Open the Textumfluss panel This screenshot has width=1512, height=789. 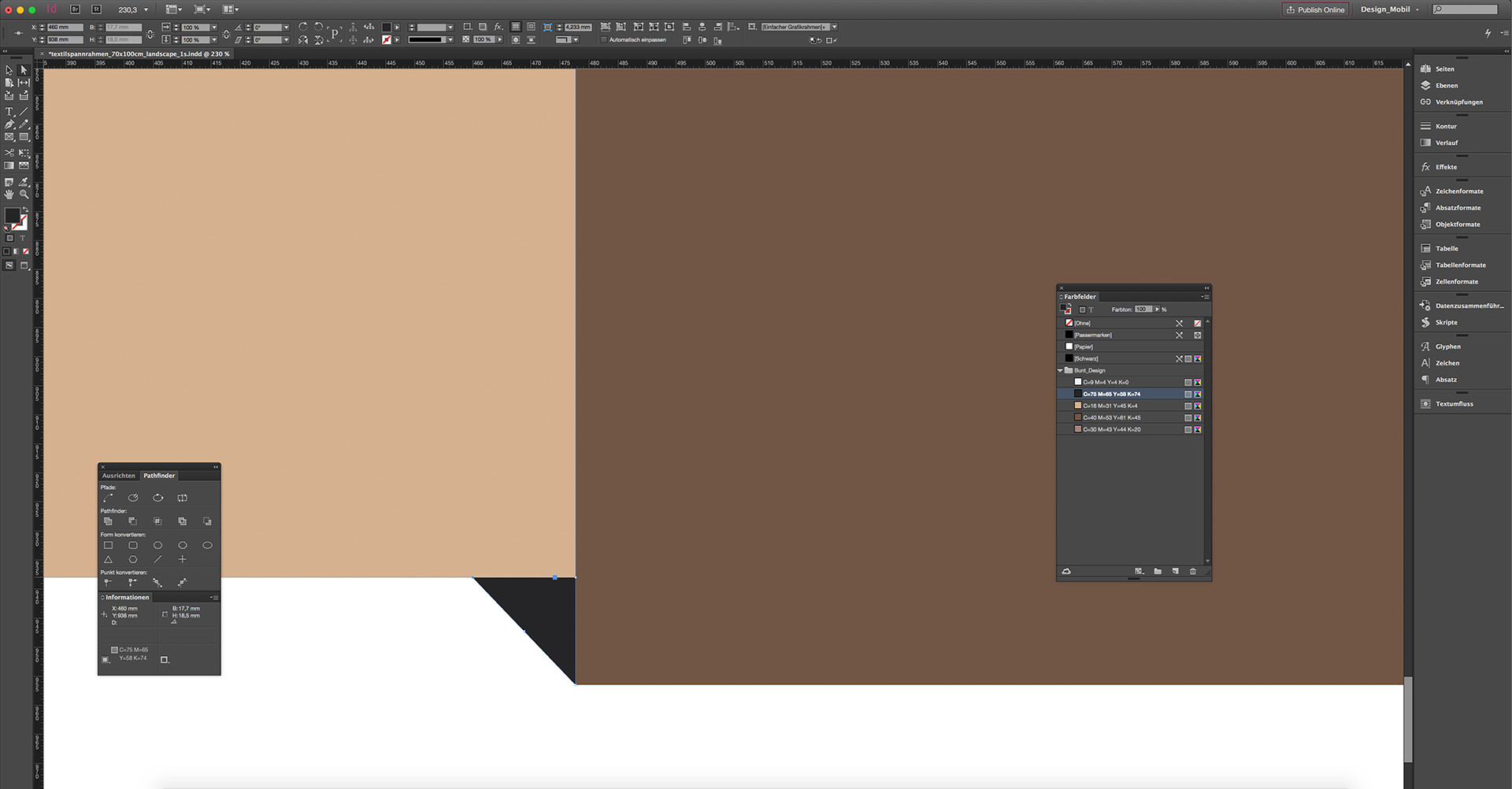point(1454,403)
